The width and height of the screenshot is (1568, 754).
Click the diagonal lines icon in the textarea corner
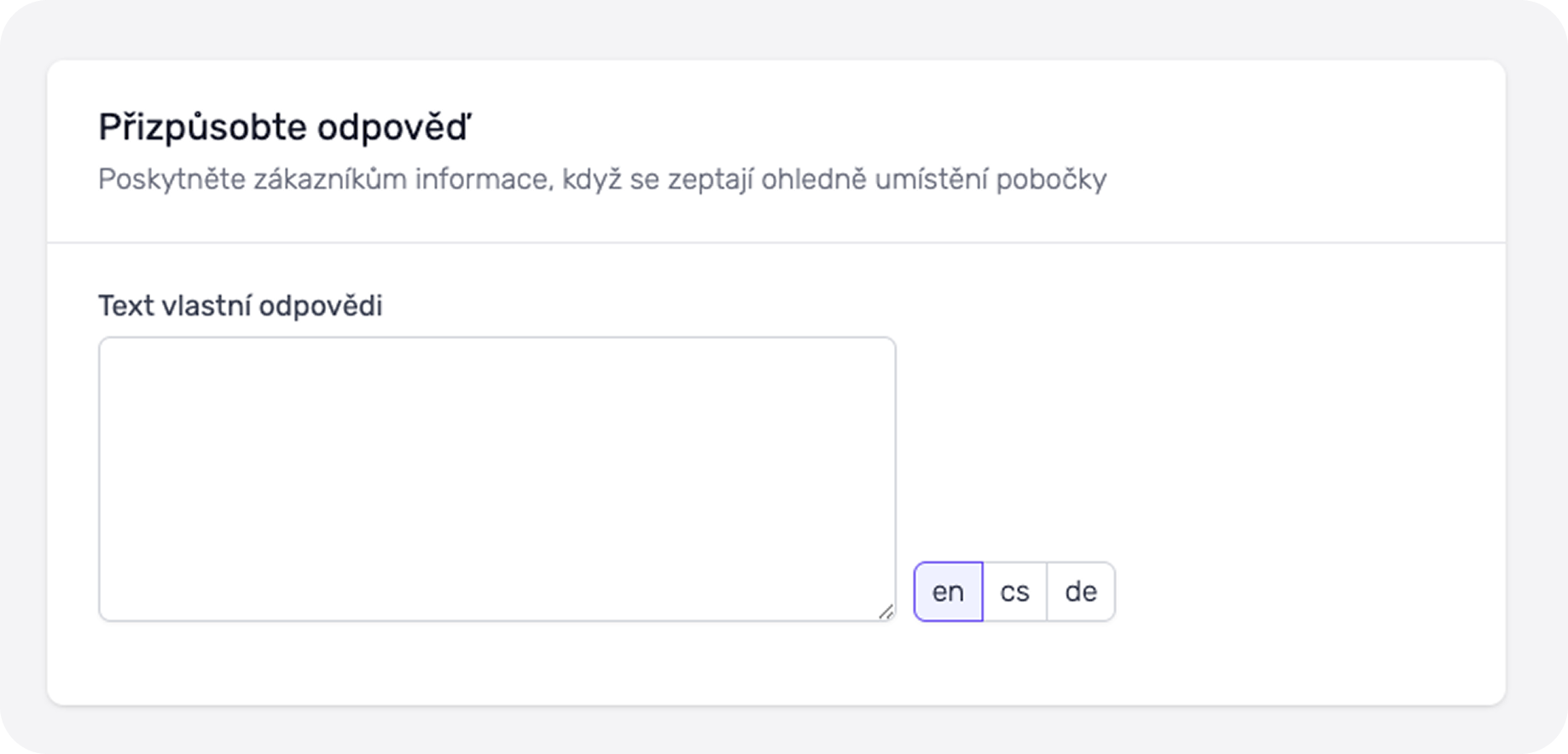pyautogui.click(x=886, y=611)
